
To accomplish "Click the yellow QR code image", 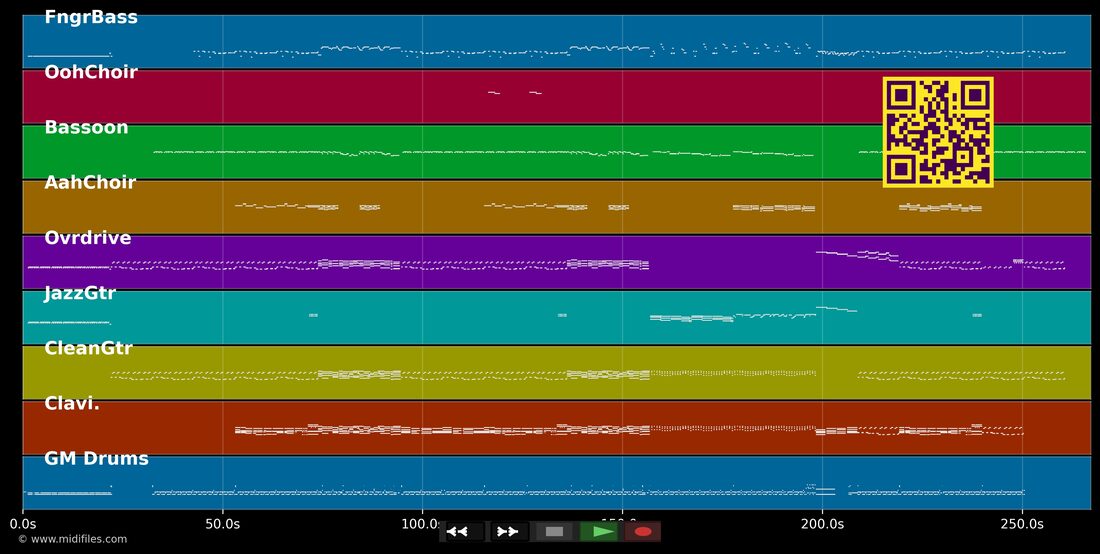I will (938, 132).
